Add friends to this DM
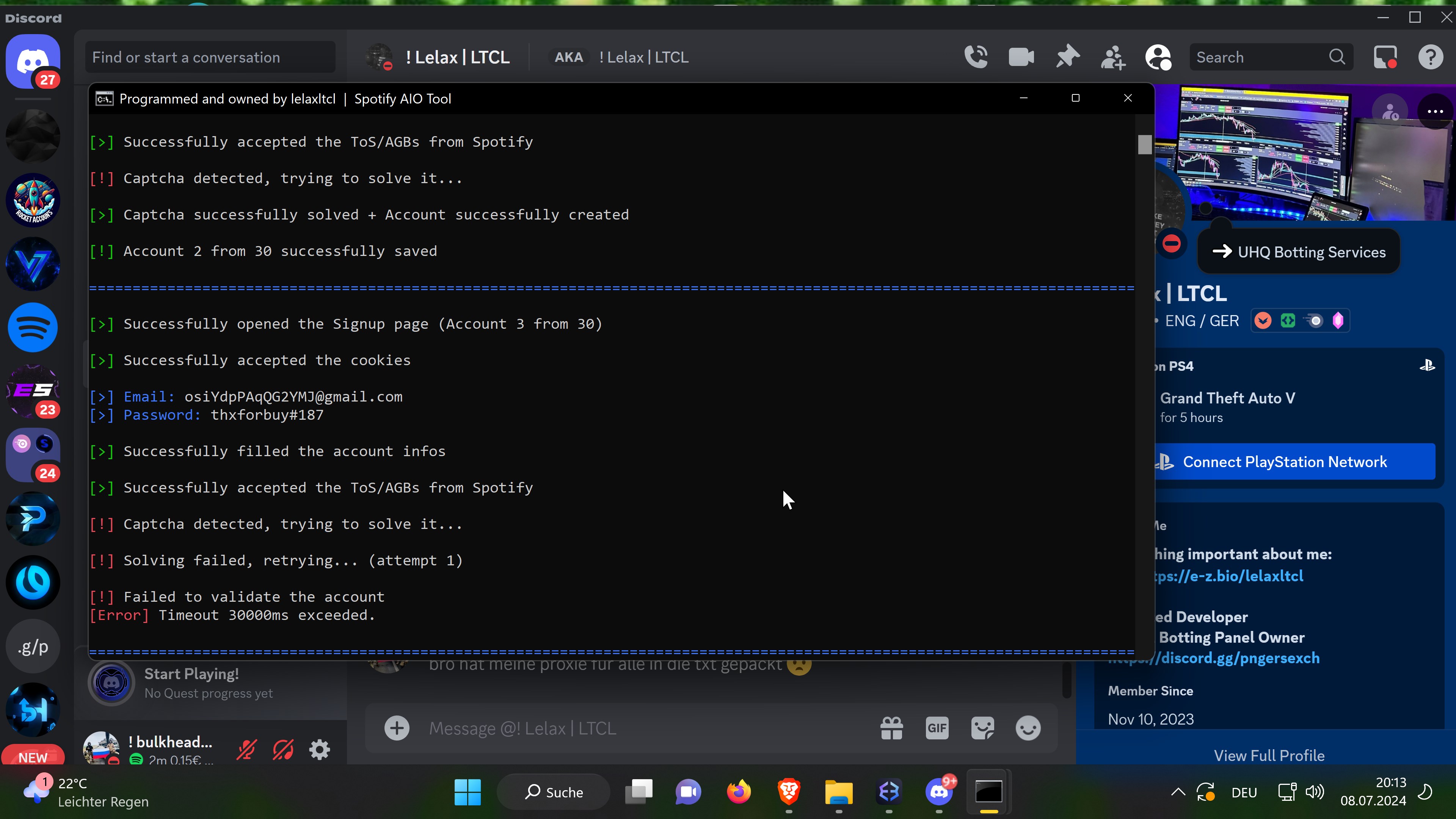Image resolution: width=1456 pixels, height=819 pixels. pyautogui.click(x=1113, y=57)
